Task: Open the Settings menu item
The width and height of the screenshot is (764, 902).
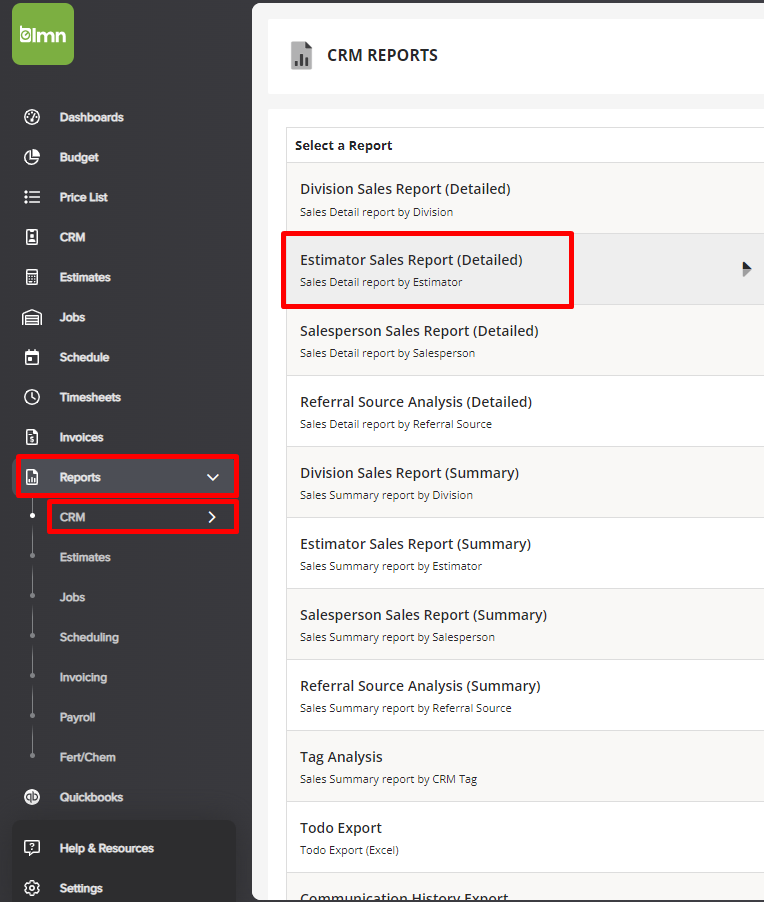Action: coord(81,888)
